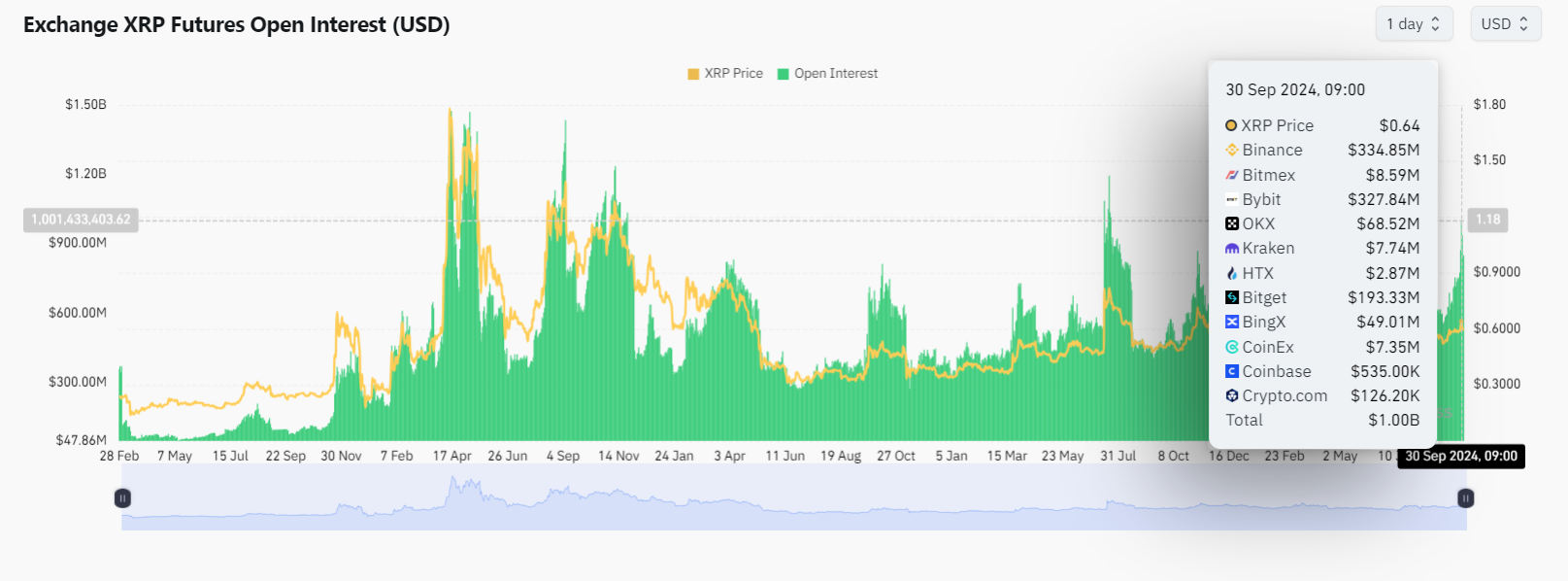Screen dimensions: 1568x581
Task: Click the right axis crosshair label 1.18
Action: coord(1488,220)
